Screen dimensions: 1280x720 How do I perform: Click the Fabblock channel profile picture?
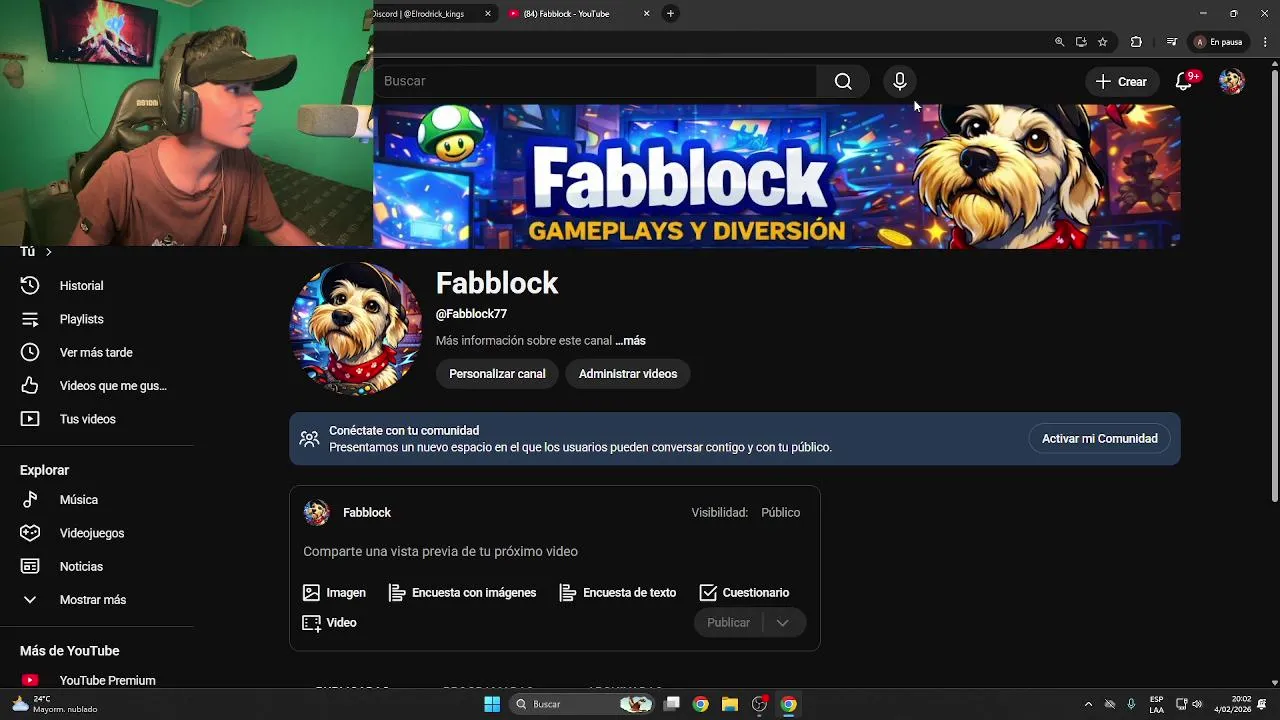(356, 329)
